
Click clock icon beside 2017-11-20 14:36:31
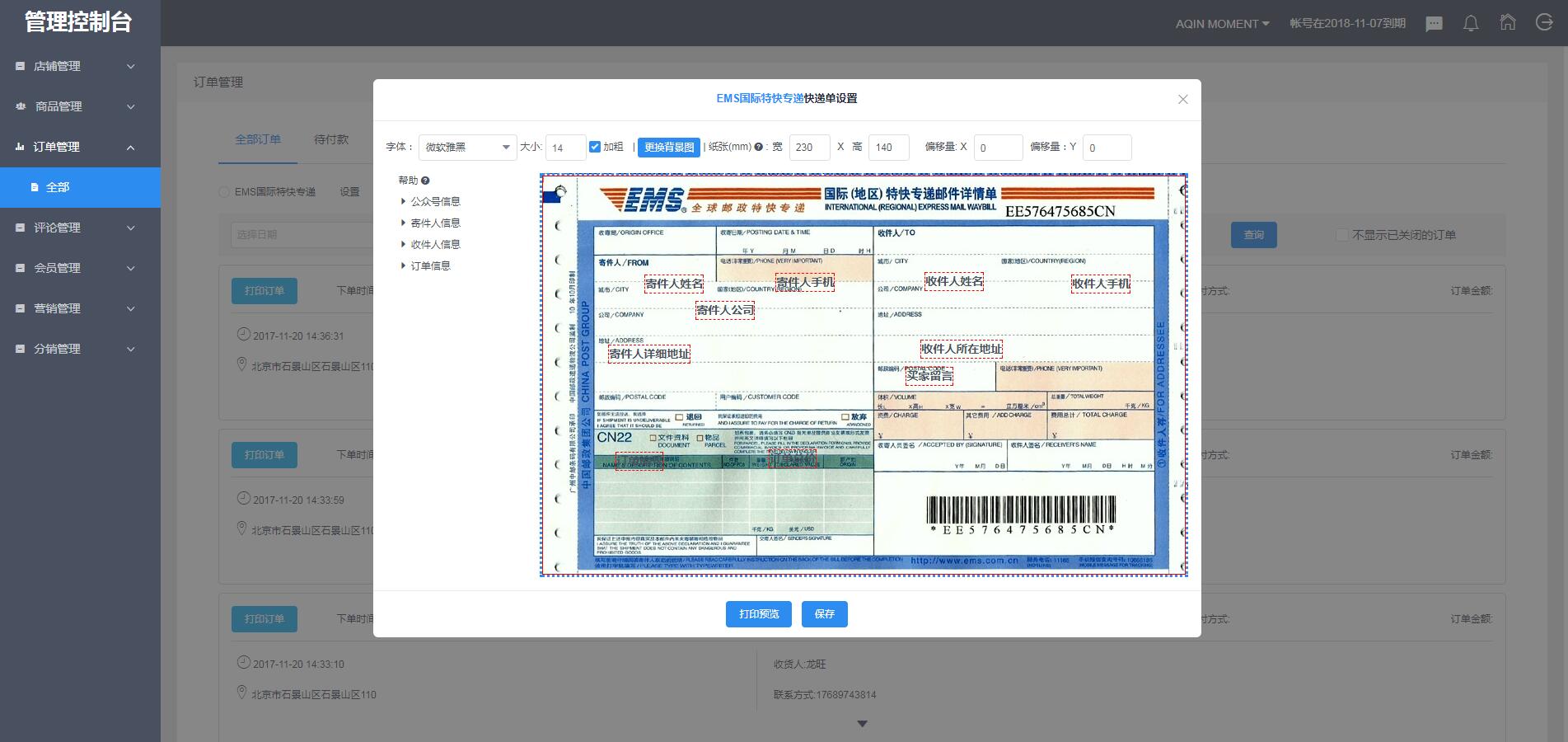tap(243, 334)
